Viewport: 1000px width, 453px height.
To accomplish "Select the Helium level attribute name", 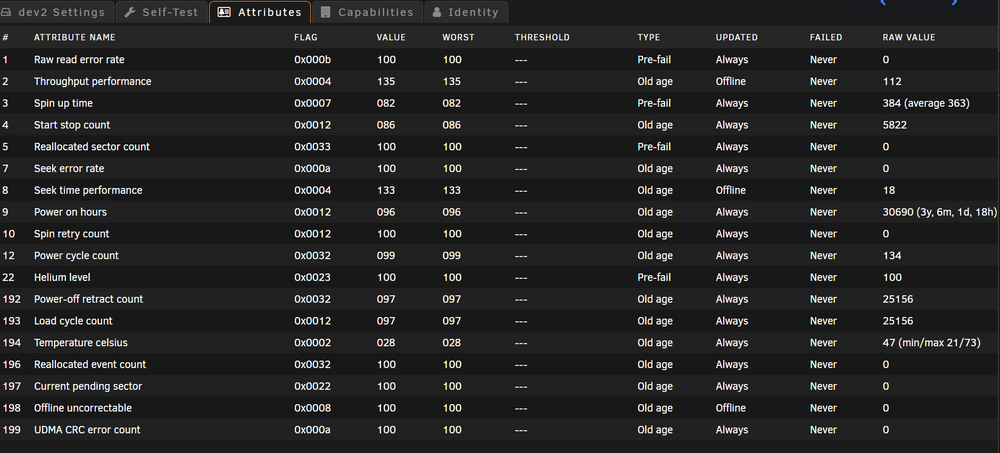I will [62, 277].
